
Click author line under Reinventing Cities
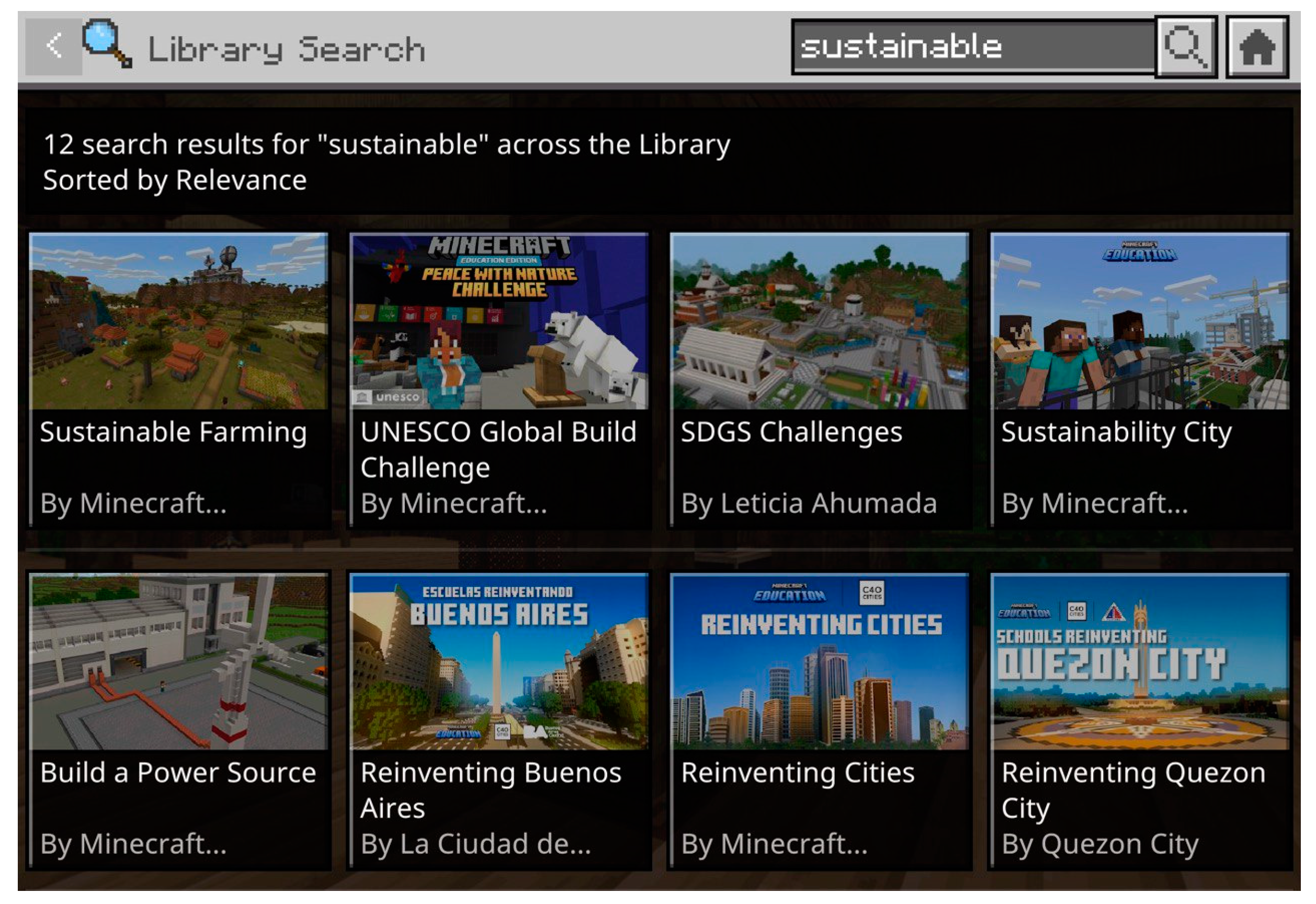(x=774, y=844)
